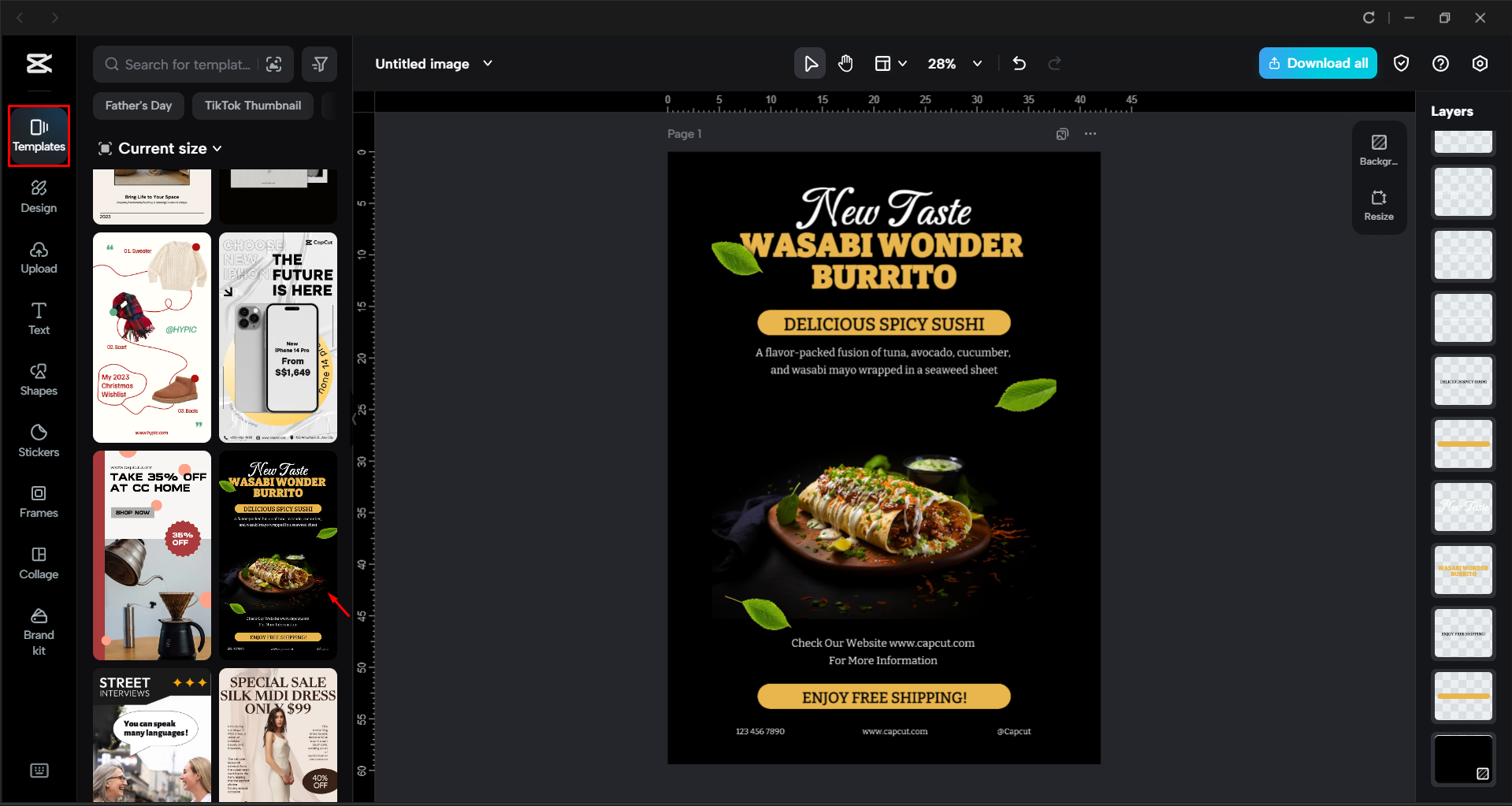
Task: Click the undo icon
Action: [1019, 63]
